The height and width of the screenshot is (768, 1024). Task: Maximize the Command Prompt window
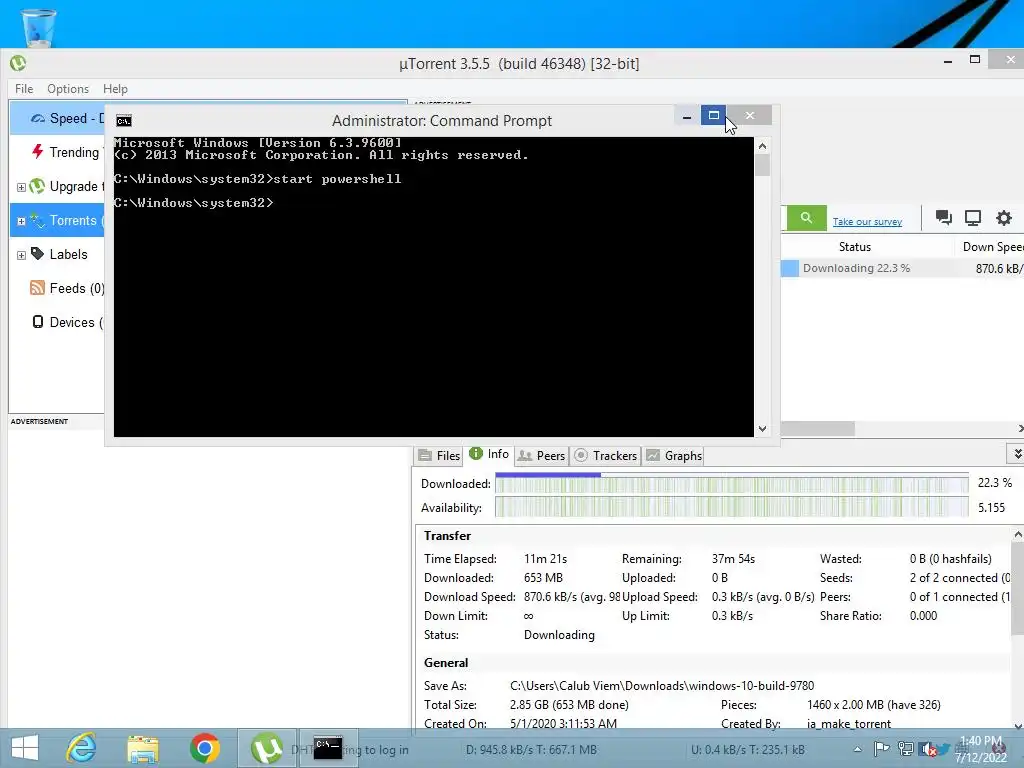pos(714,115)
